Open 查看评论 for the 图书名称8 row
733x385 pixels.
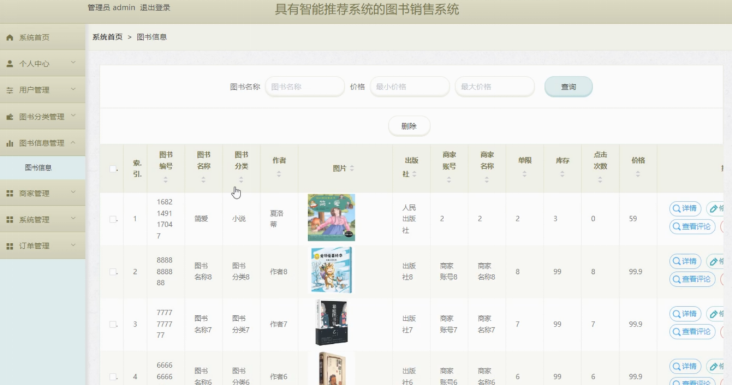pyautogui.click(x=692, y=279)
